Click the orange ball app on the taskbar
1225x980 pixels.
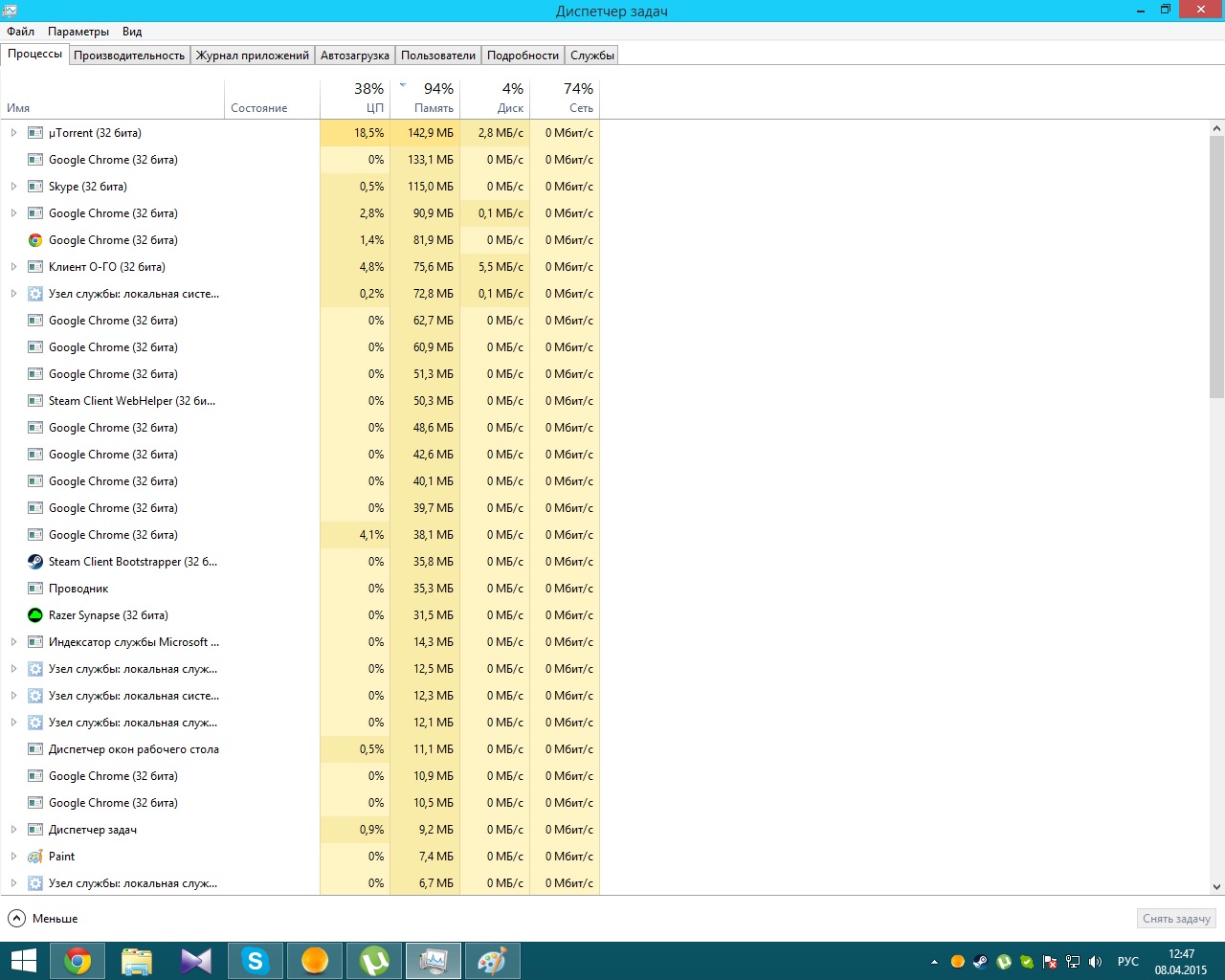pos(315,961)
